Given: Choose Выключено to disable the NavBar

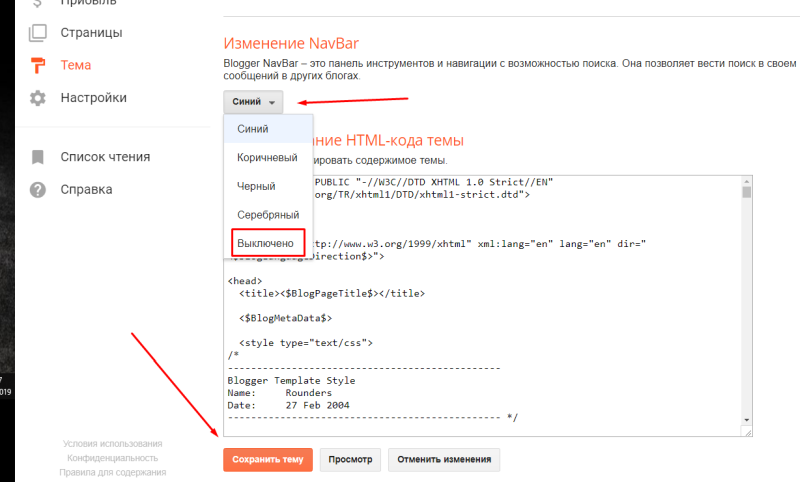Looking at the screenshot, I should point(265,243).
